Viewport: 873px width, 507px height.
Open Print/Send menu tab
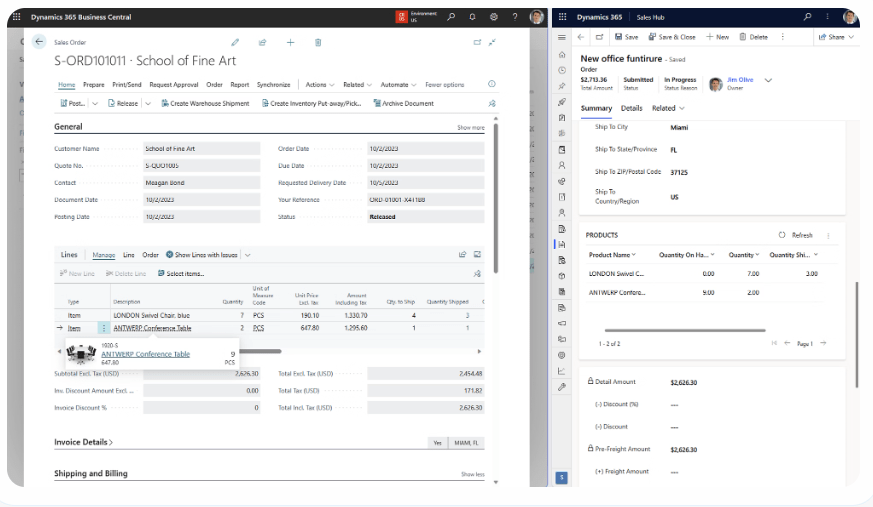click(126, 85)
